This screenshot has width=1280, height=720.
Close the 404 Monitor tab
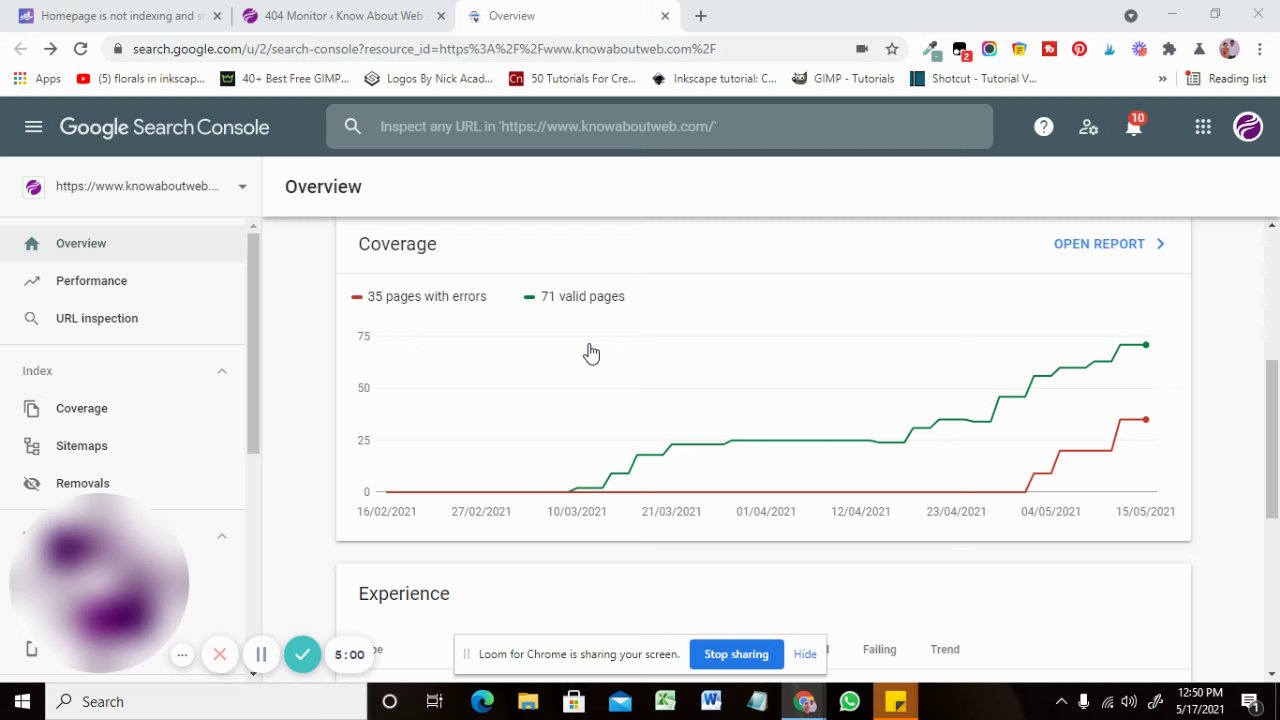click(441, 16)
